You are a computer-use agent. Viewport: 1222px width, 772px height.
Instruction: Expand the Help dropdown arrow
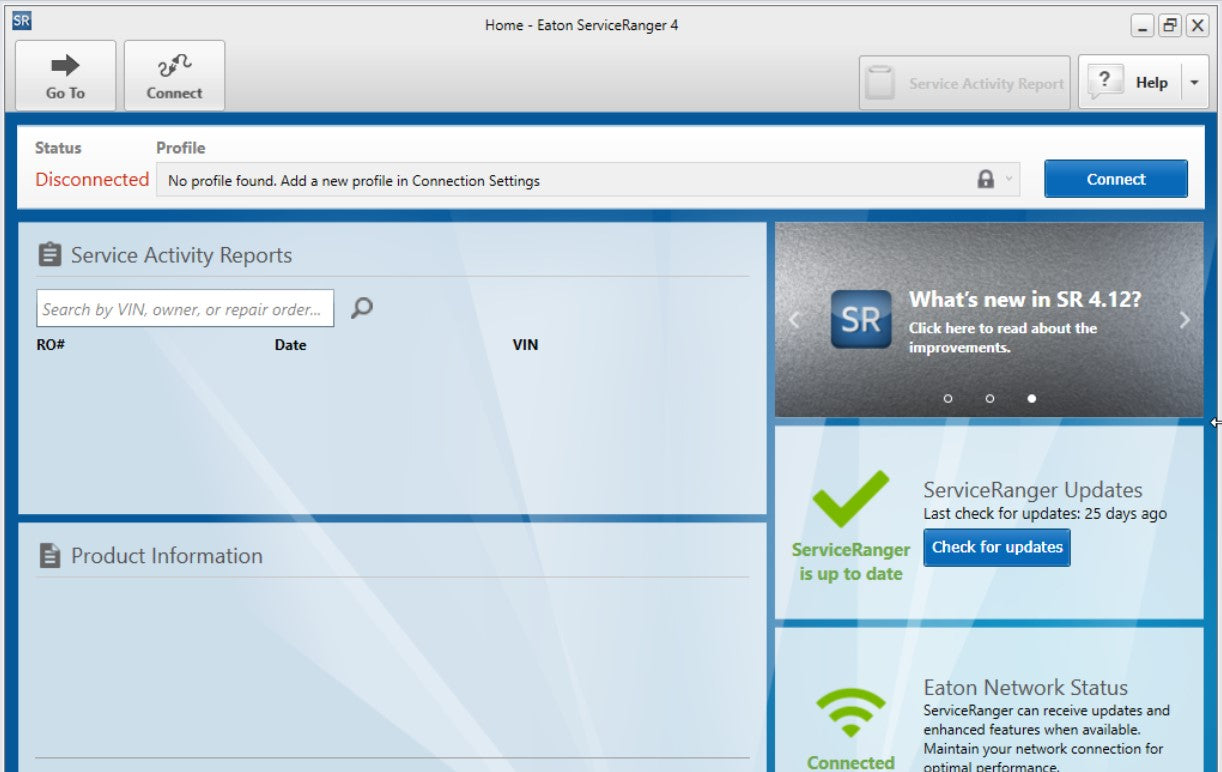1194,83
